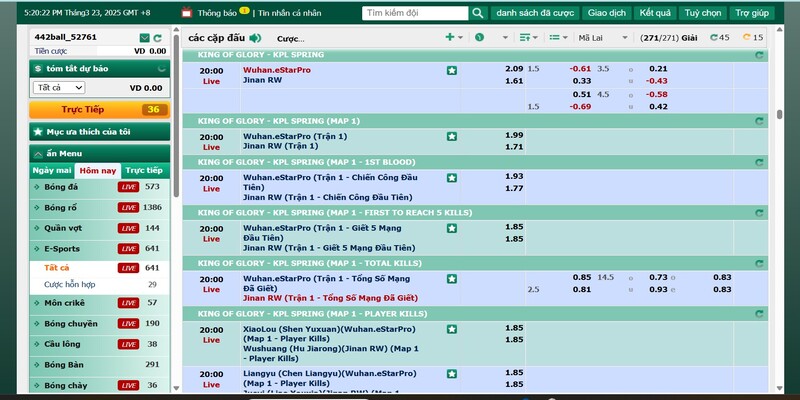Open the green plus dropdown in match toolbar
800x400 pixels.
point(454,37)
